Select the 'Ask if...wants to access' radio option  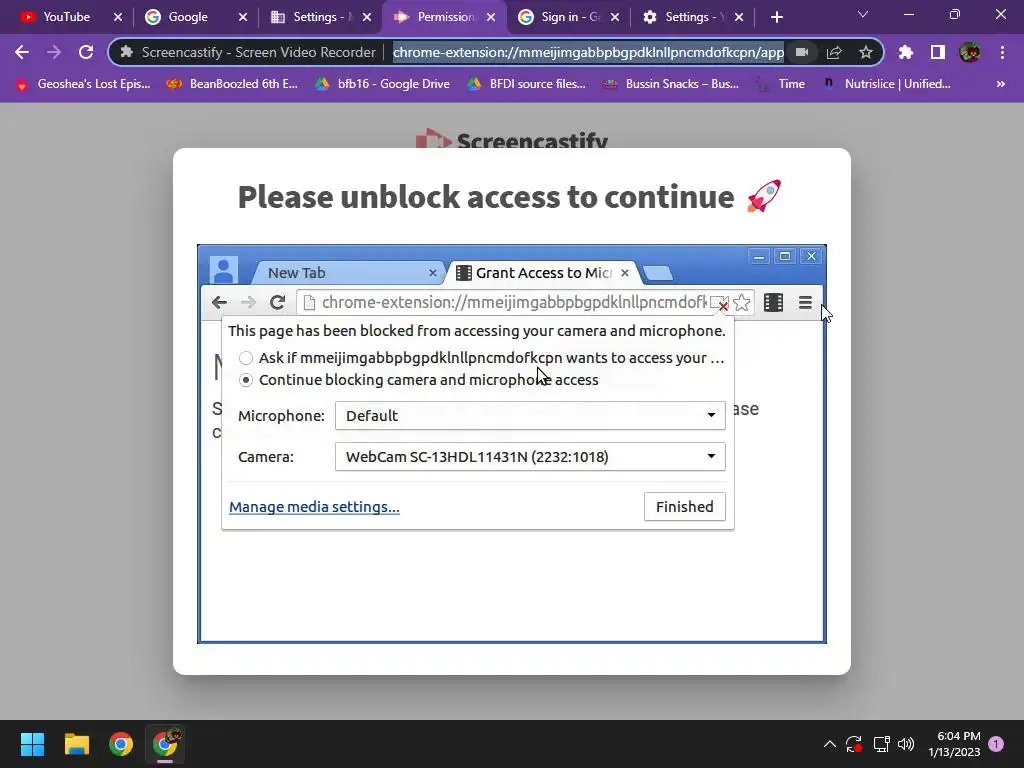pos(246,358)
